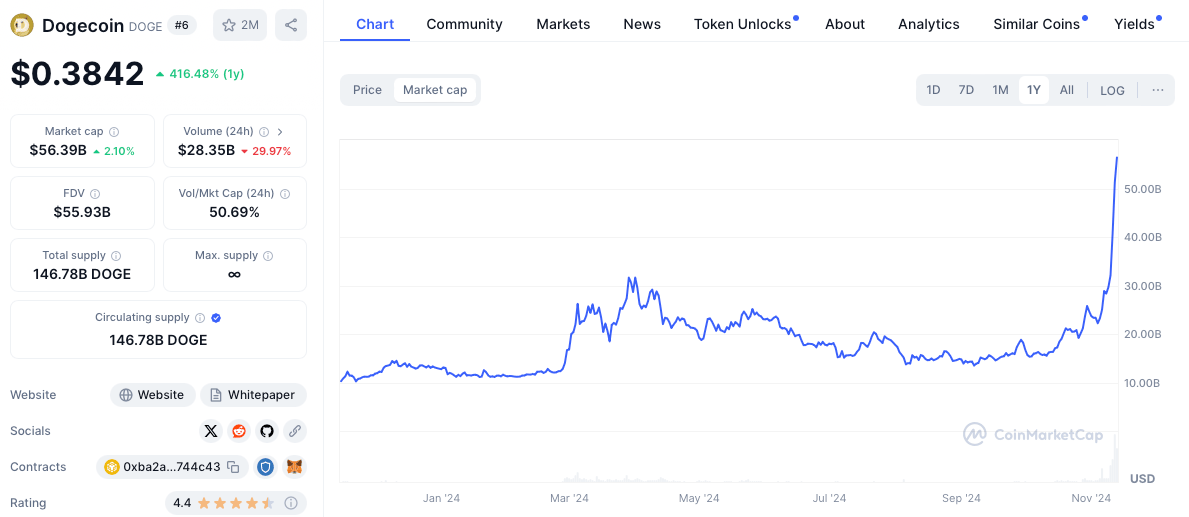
Task: Open the Reddit social icon
Action: 239,431
